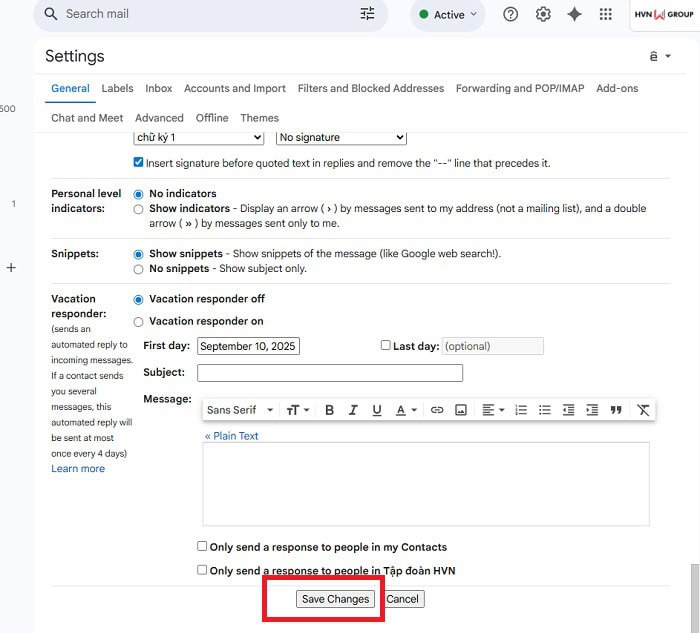Click the Subject input field
The width and height of the screenshot is (700, 633).
[x=330, y=373]
